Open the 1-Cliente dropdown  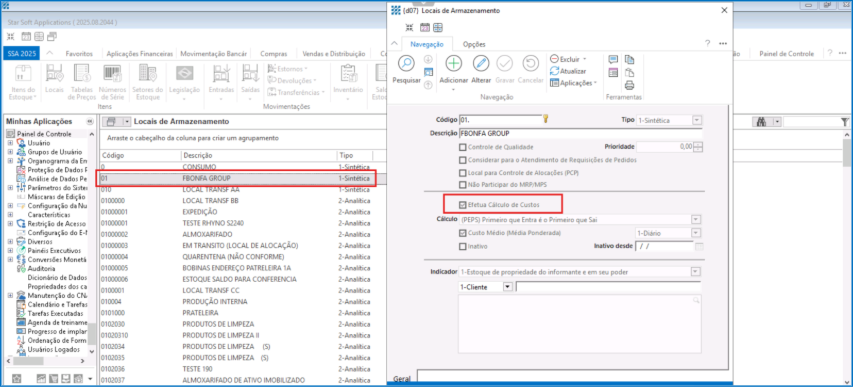pyautogui.click(x=508, y=286)
